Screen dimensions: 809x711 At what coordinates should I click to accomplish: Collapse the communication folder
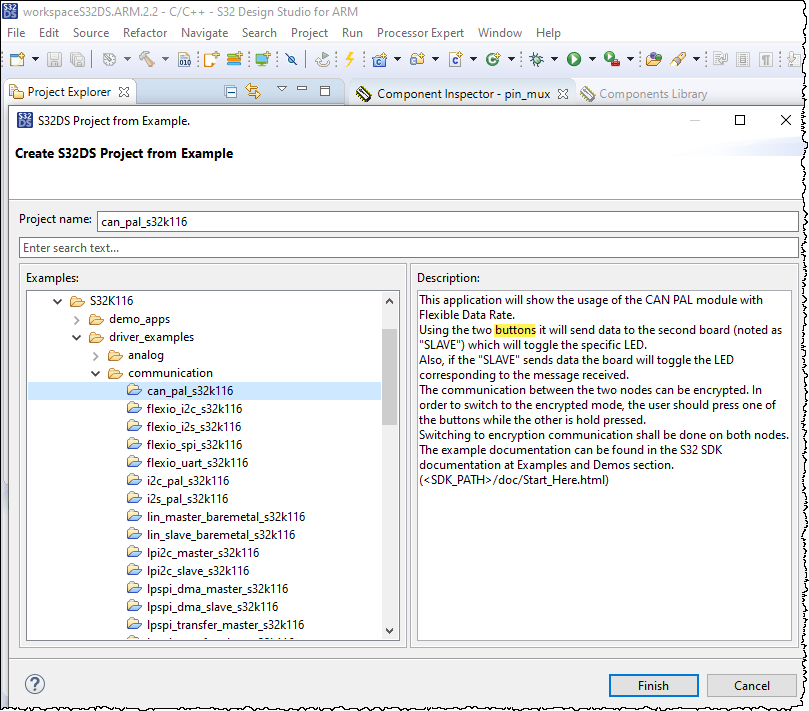coord(95,374)
